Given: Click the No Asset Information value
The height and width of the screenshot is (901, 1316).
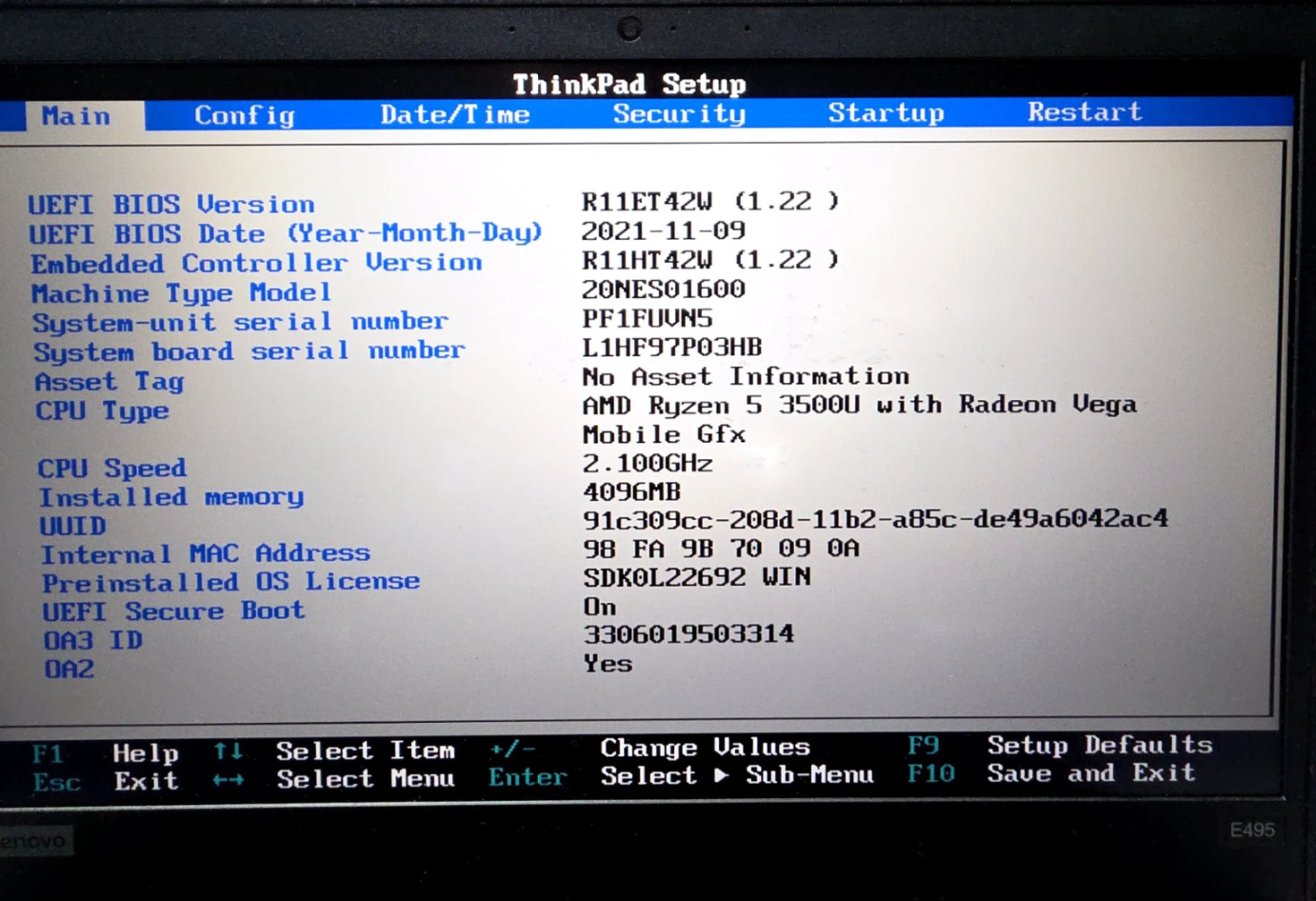Looking at the screenshot, I should (746, 376).
